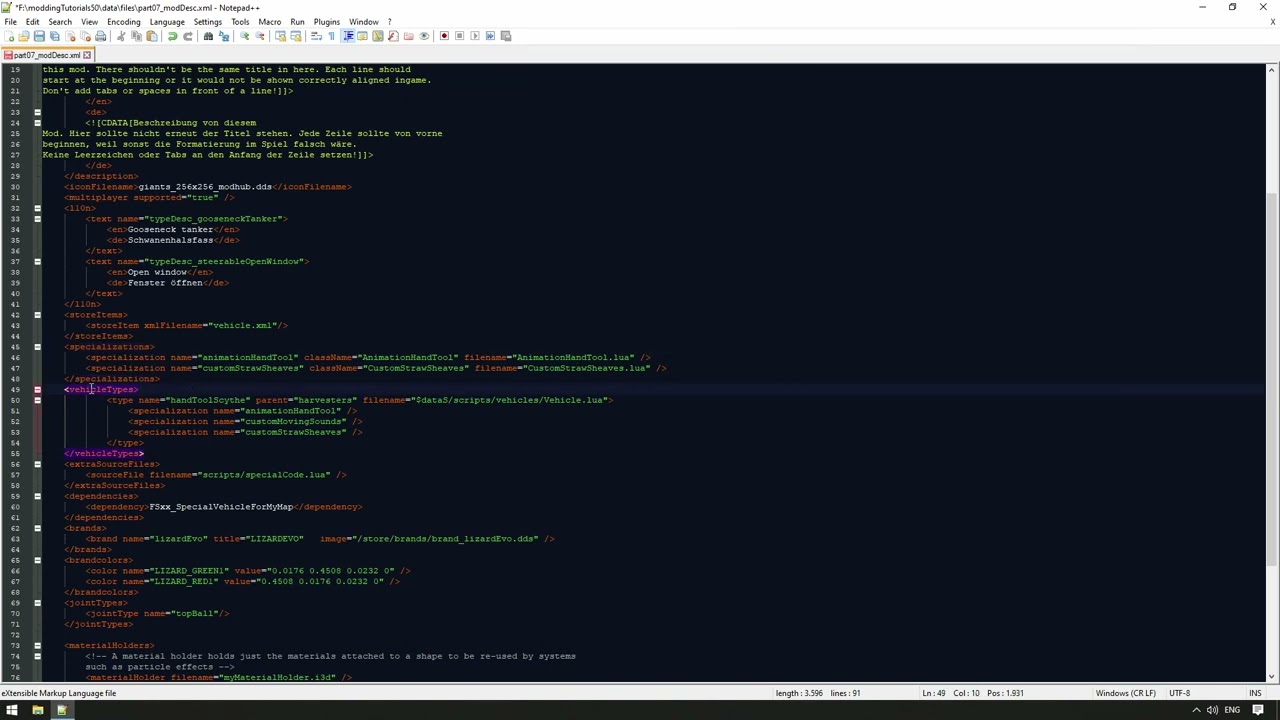Screen dimensions: 1280x720
Task: Open the Function List panel icon
Action: point(393,36)
